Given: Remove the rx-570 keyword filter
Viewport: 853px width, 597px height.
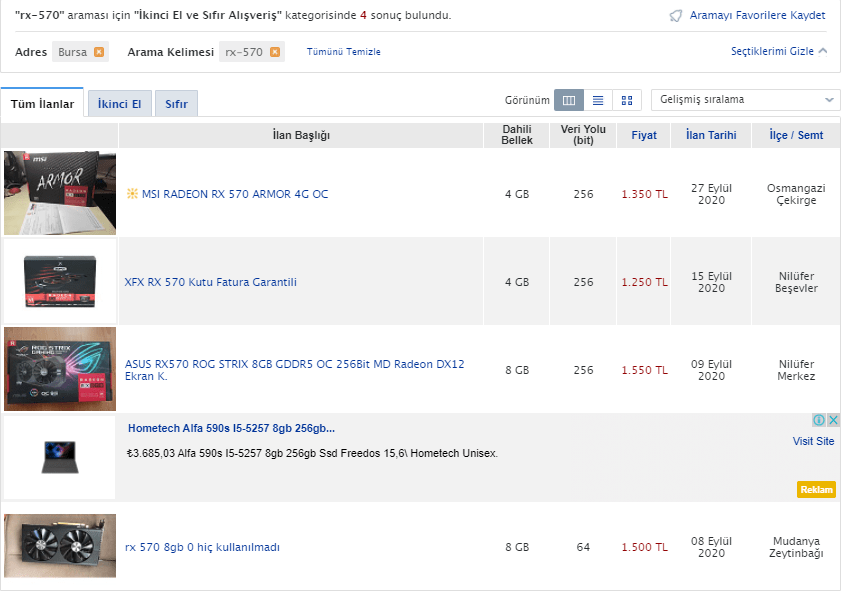Looking at the screenshot, I should 274,52.
